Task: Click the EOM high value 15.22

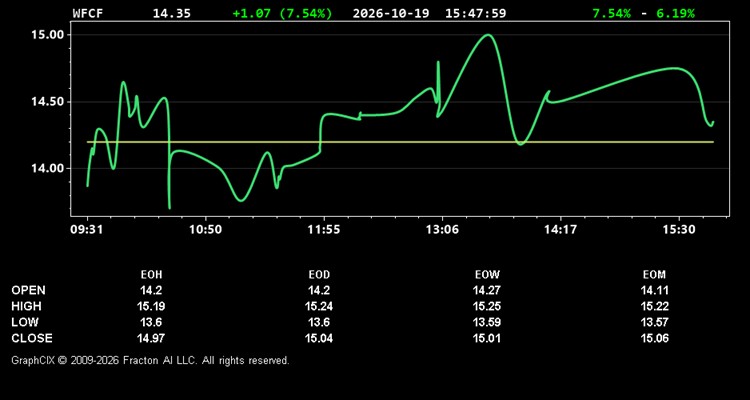Action: tap(654, 306)
